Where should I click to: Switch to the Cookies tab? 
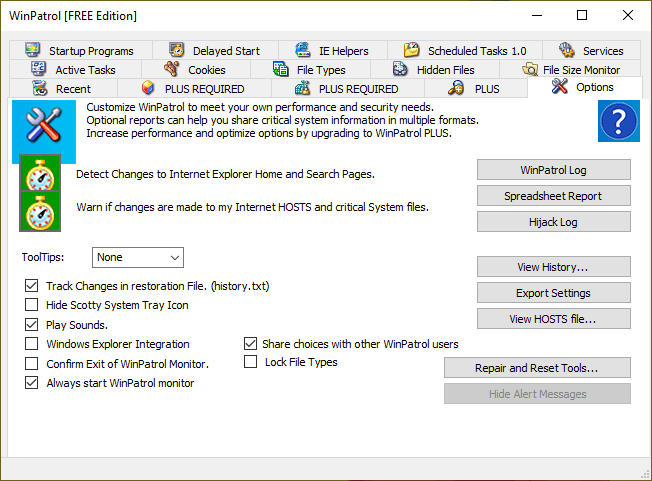click(195, 70)
